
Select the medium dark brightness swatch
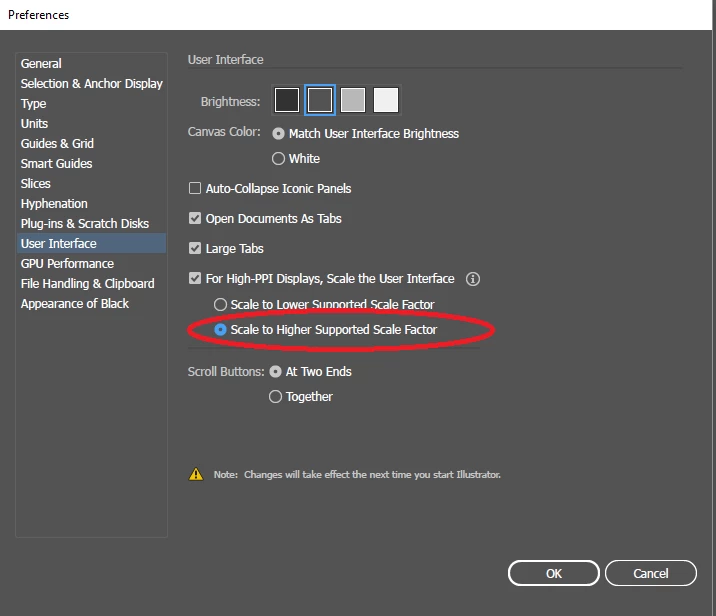320,100
